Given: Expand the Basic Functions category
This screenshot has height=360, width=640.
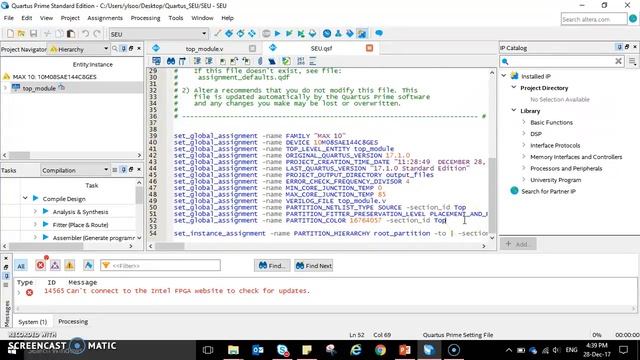Looking at the screenshot, I should [524, 122].
